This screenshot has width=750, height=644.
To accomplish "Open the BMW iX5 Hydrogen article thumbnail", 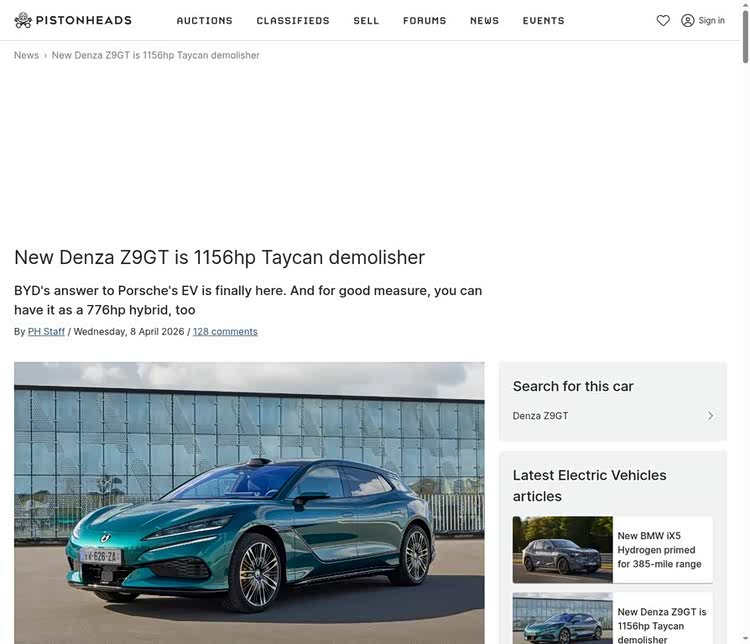I will click(x=562, y=550).
